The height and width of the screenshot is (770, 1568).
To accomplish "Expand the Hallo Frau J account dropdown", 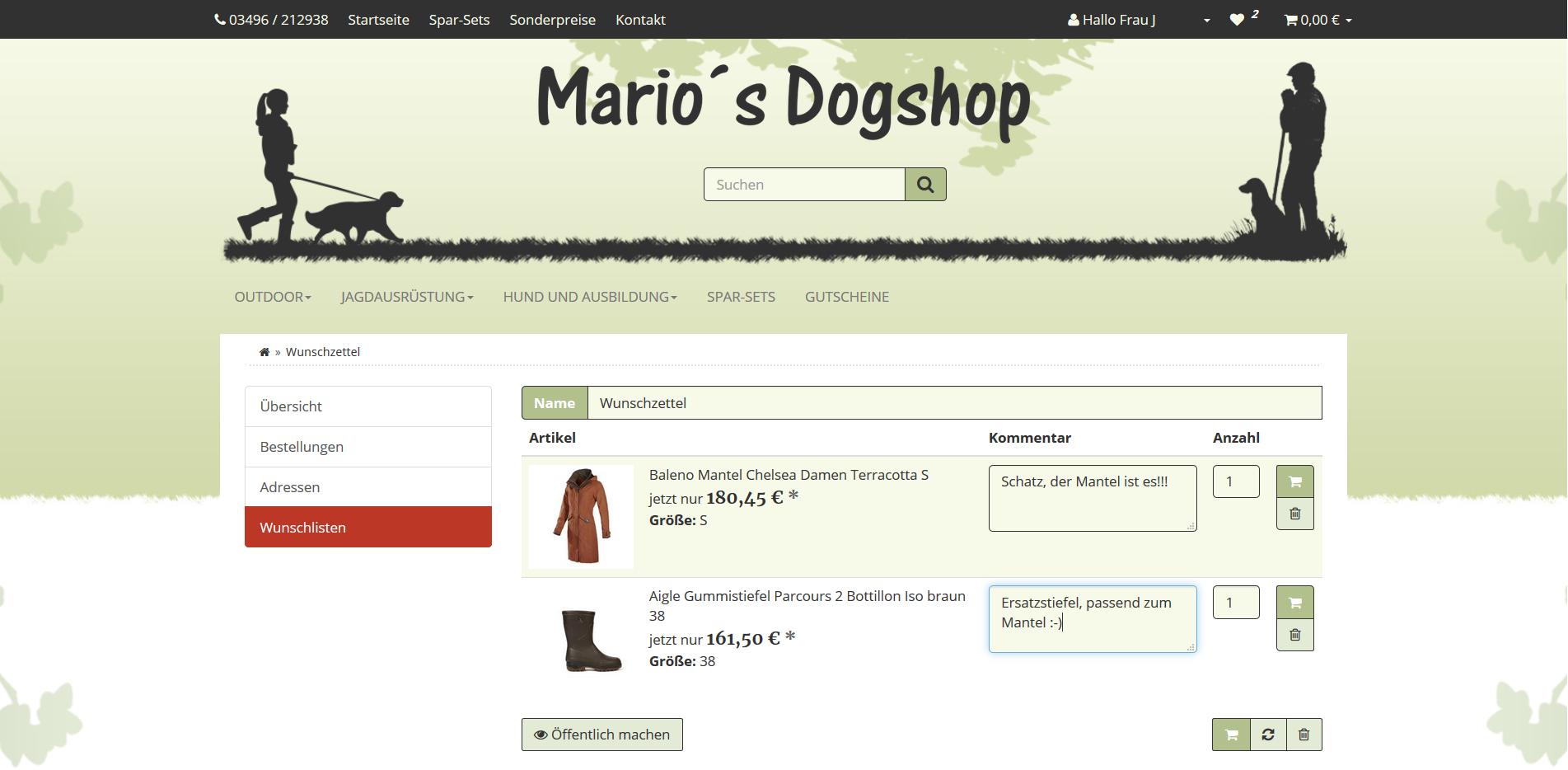I will pos(1139,20).
